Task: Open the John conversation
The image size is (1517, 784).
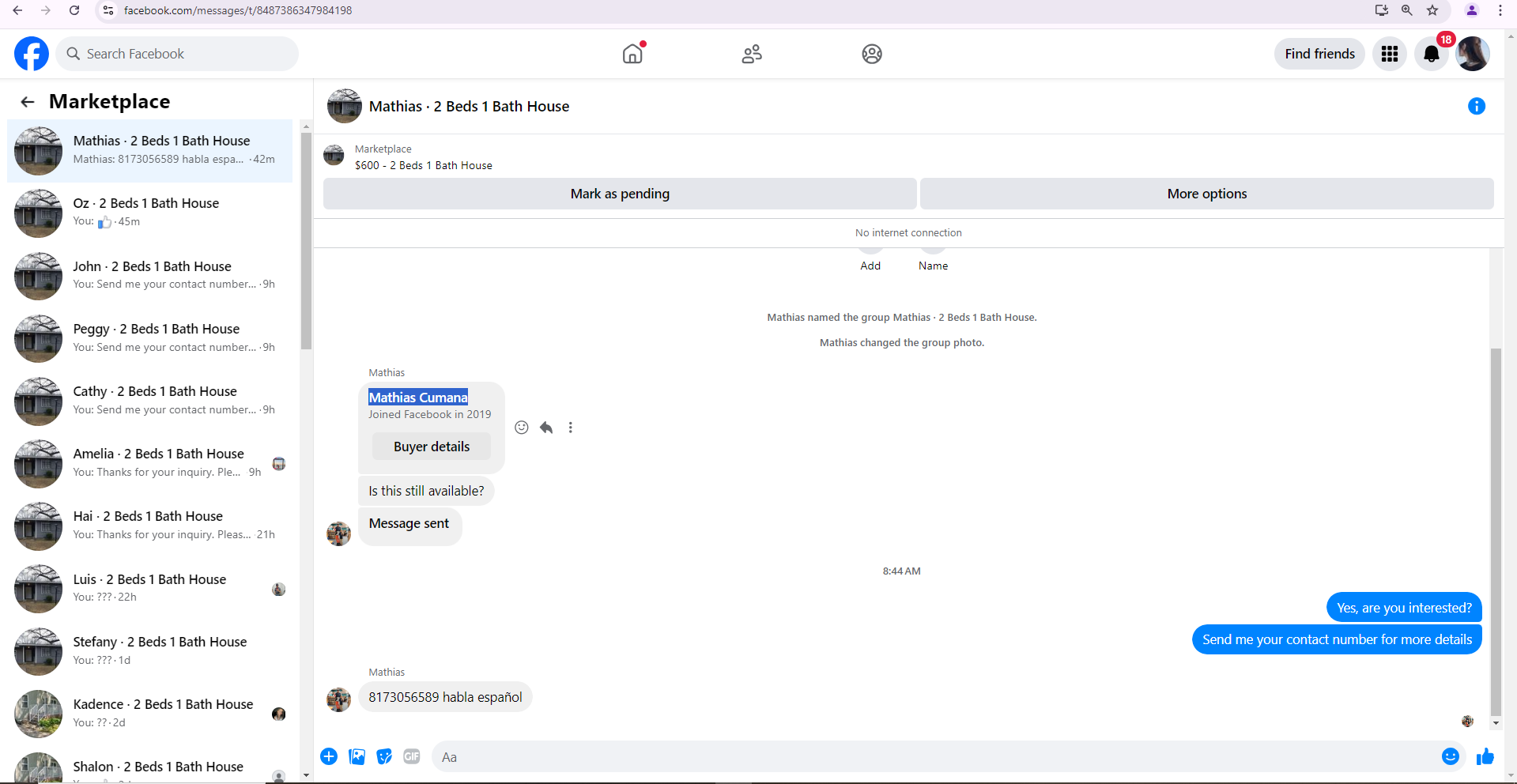Action: pyautogui.click(x=150, y=276)
